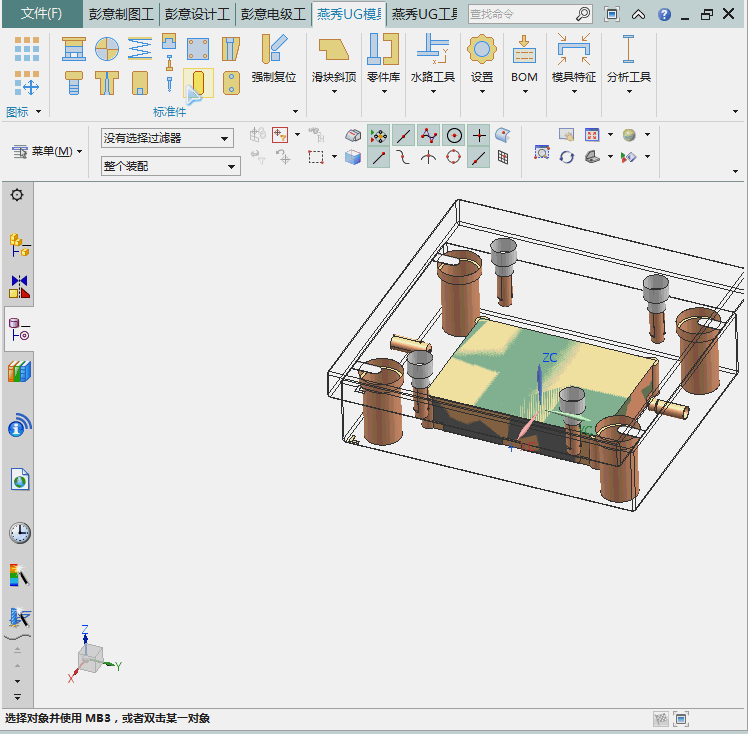The width and height of the screenshot is (748, 734).
Task: Click the 分析工具 analysis tool icon
Action: pyautogui.click(x=628, y=50)
